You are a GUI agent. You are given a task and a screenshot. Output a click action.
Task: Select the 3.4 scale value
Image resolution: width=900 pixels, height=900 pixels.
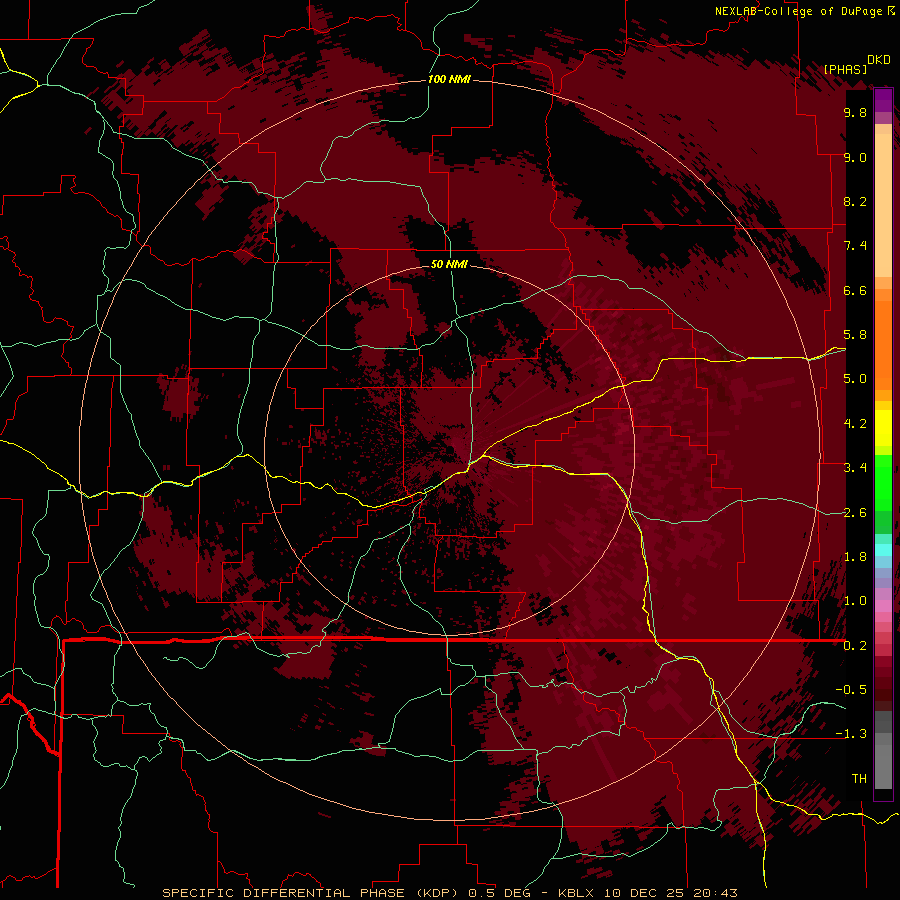(x=855, y=468)
